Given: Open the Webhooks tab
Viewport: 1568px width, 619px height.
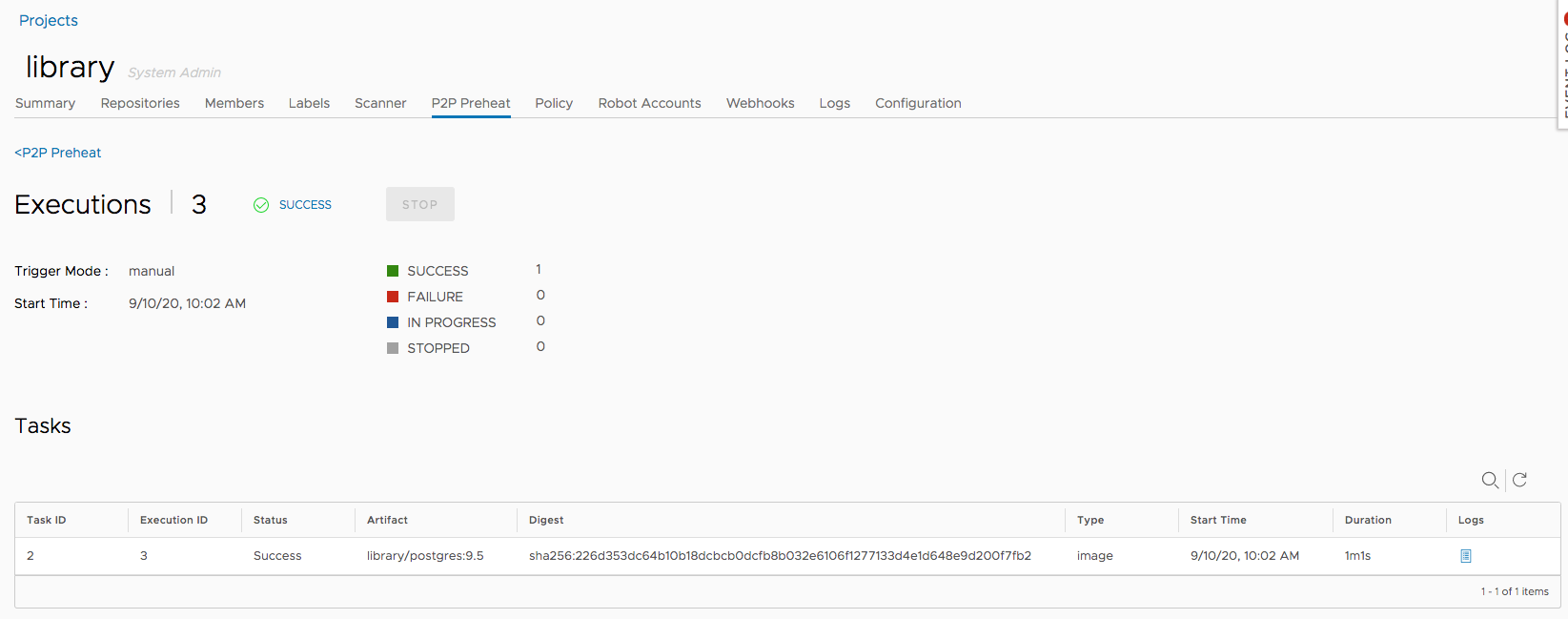Looking at the screenshot, I should coord(760,103).
